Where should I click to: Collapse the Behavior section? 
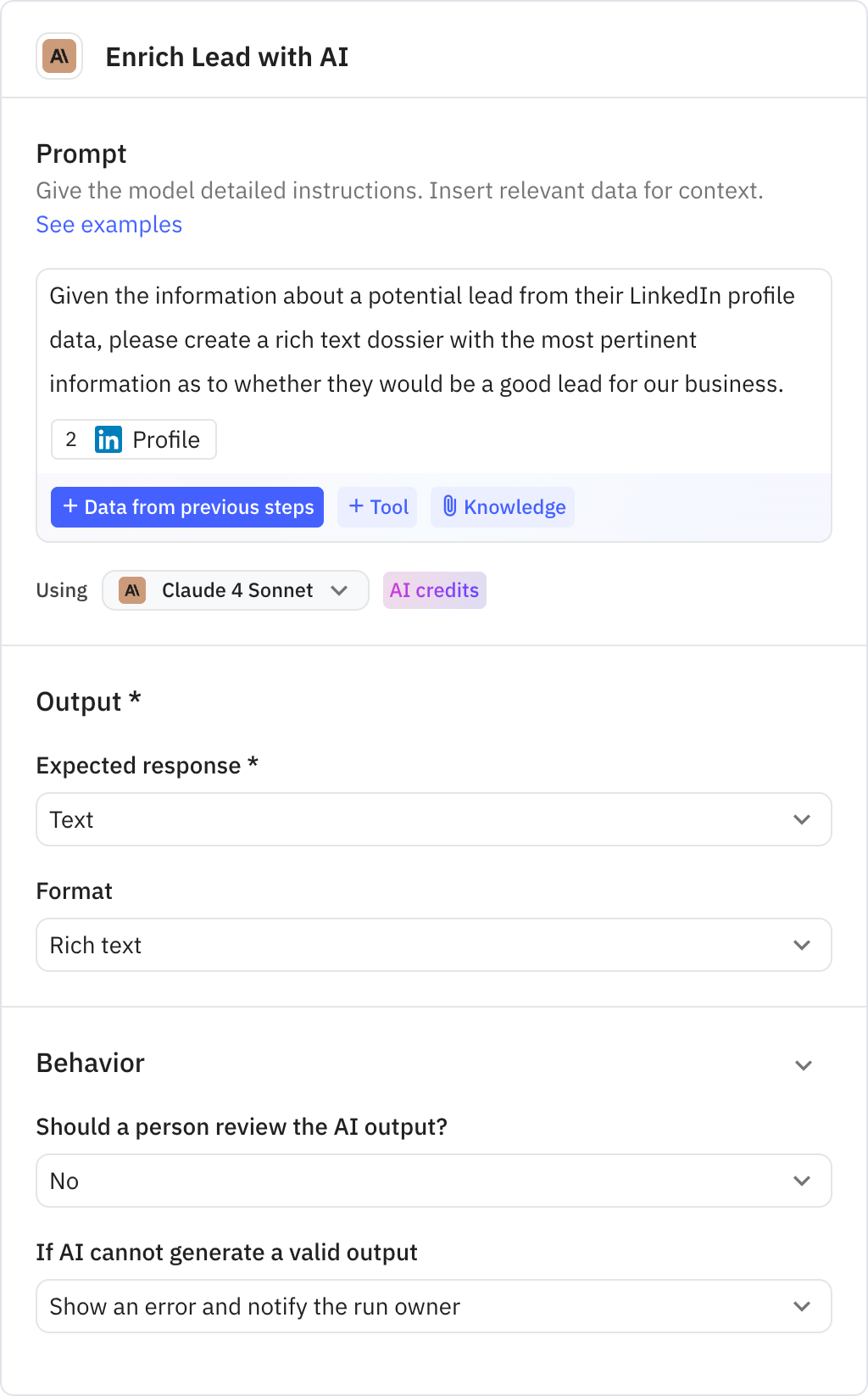click(803, 1064)
